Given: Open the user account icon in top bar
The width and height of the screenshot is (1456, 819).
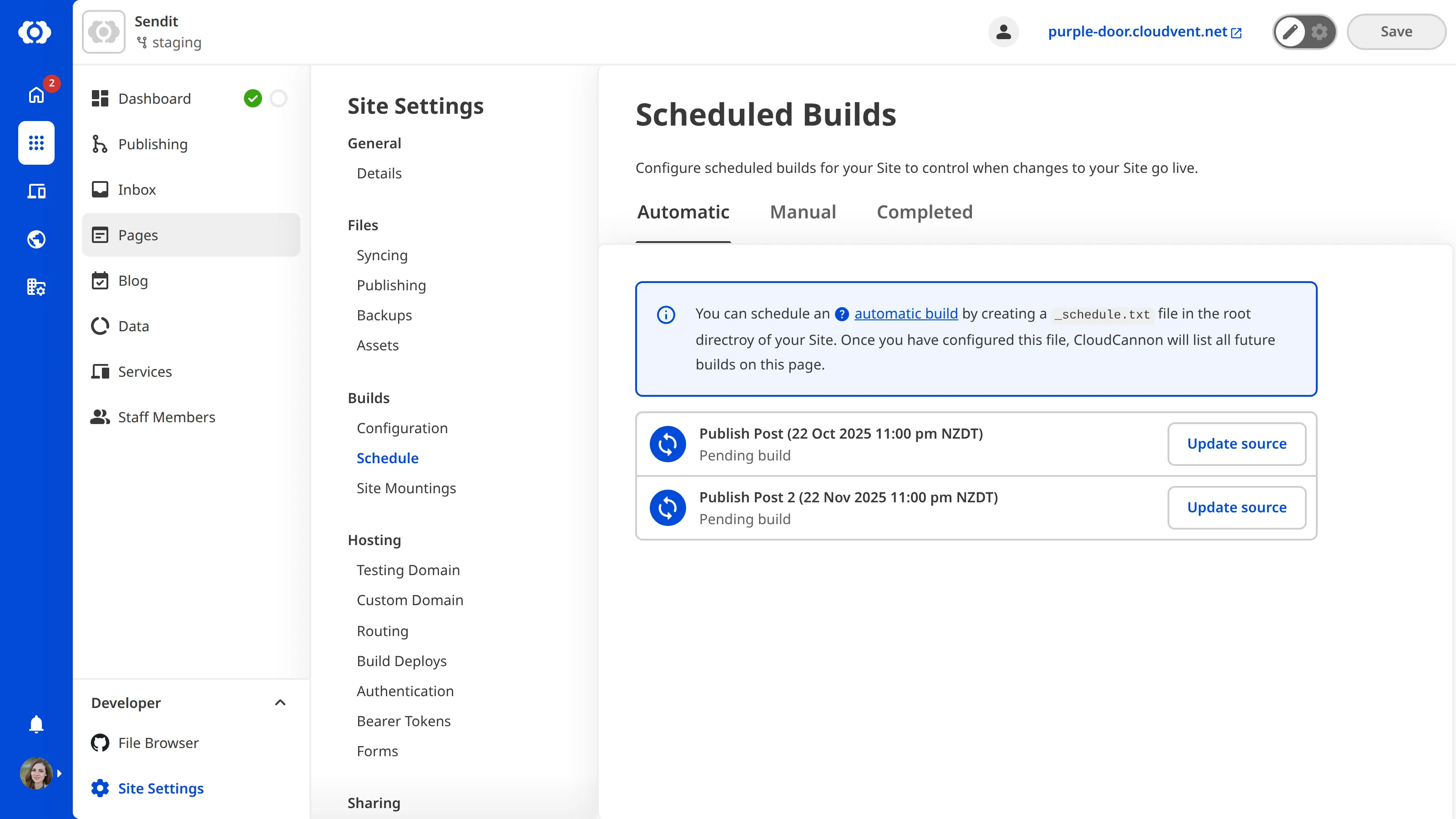Looking at the screenshot, I should (1003, 32).
